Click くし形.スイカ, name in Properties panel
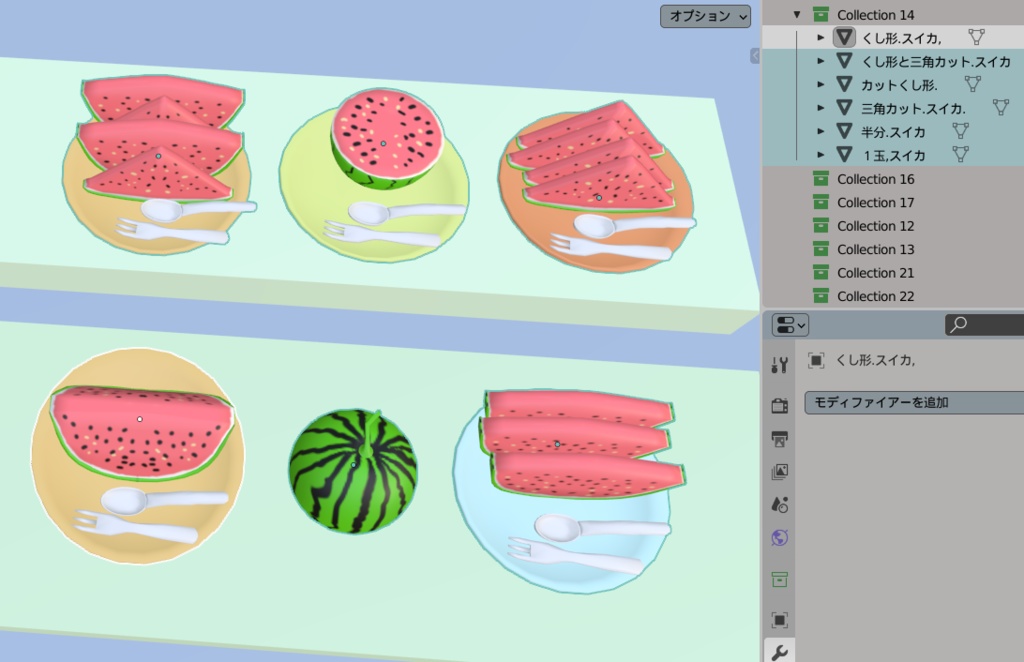Viewport: 1024px width, 662px height. coord(875,360)
